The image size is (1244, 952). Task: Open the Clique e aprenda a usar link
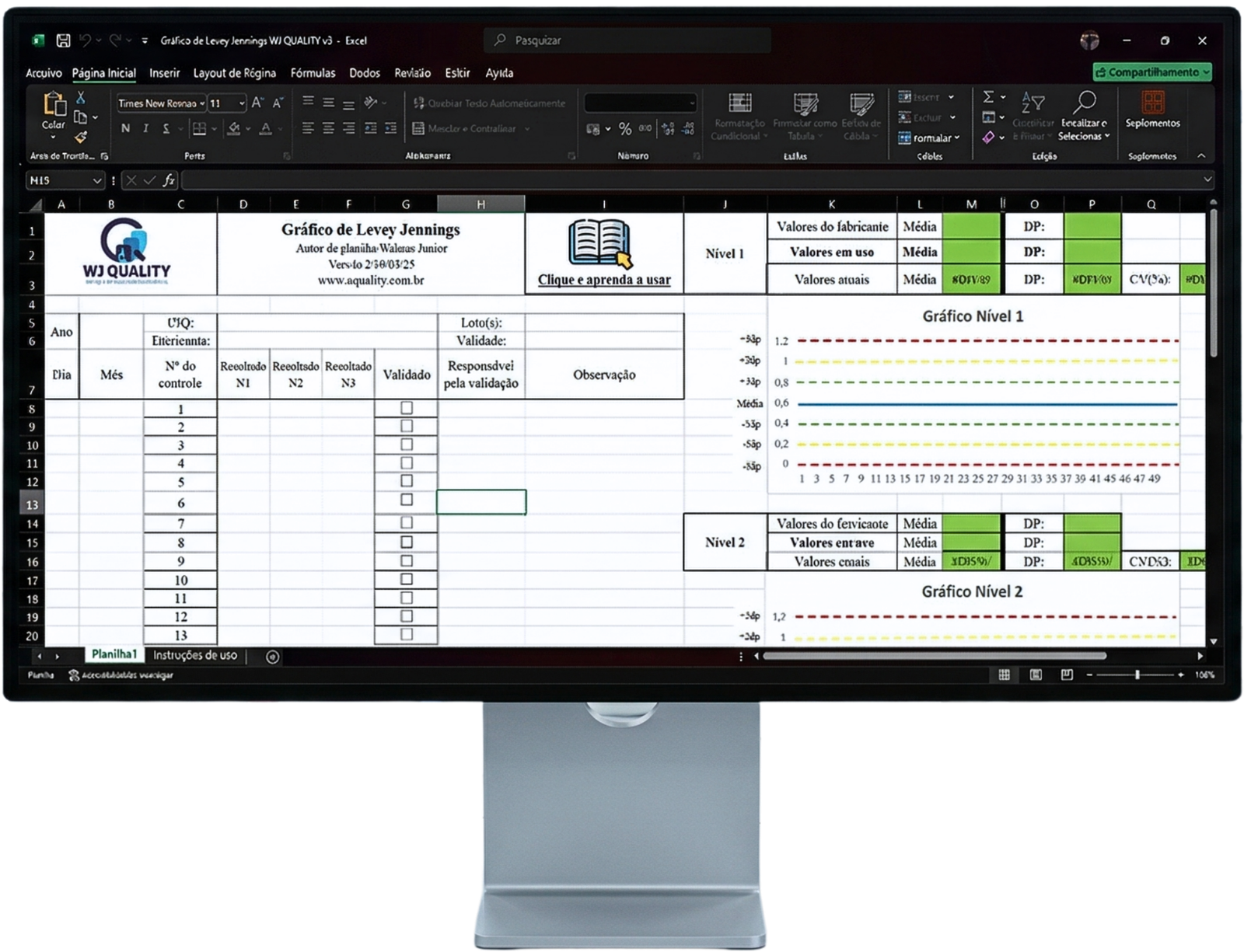[603, 280]
